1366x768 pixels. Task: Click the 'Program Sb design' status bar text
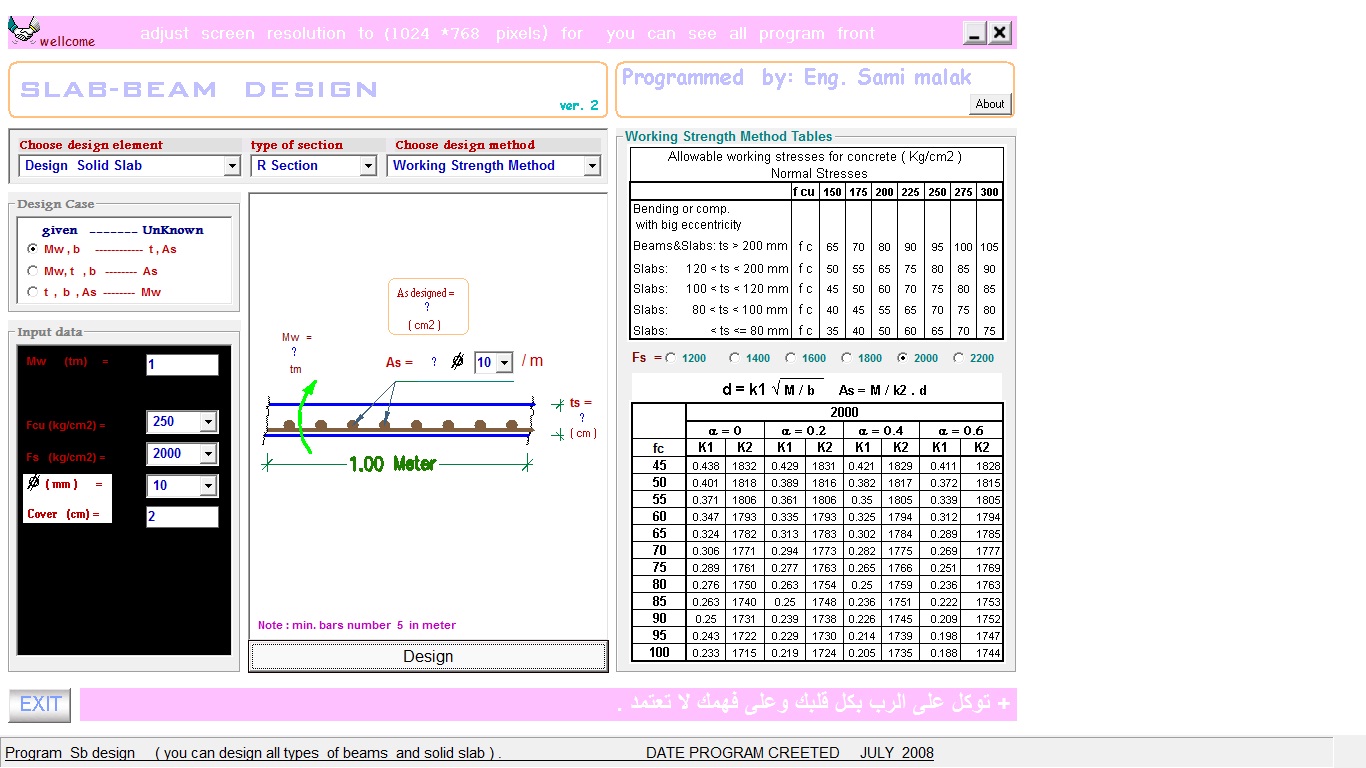point(70,753)
